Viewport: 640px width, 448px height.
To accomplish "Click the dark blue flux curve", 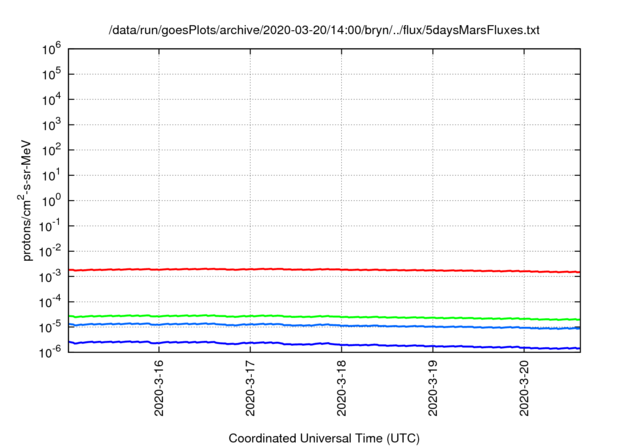I will [x=324, y=344].
